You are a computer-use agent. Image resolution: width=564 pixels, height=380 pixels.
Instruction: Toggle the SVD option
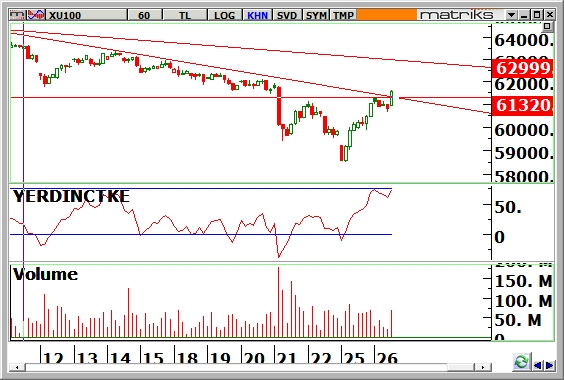click(x=287, y=15)
